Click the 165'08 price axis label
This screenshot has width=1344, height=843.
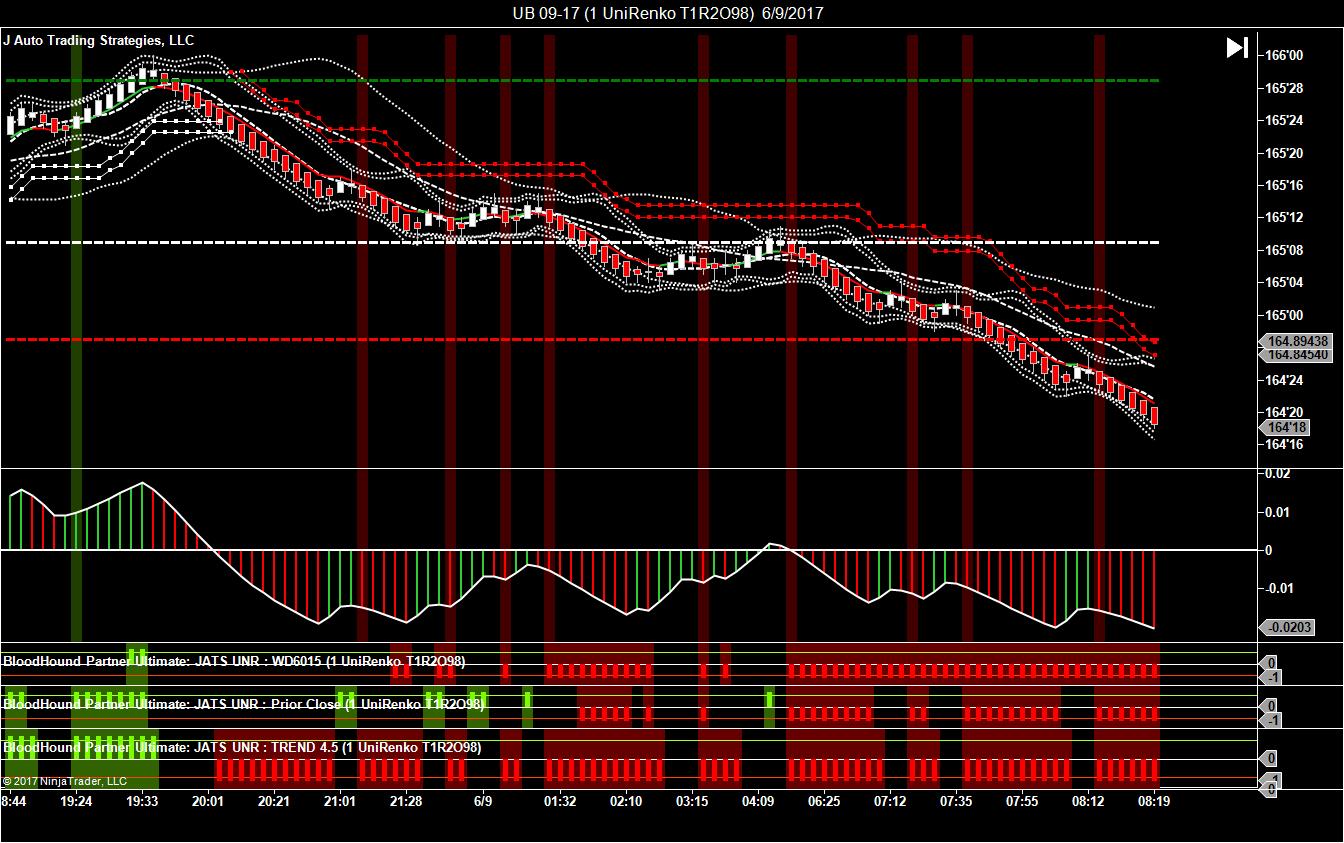click(1284, 250)
